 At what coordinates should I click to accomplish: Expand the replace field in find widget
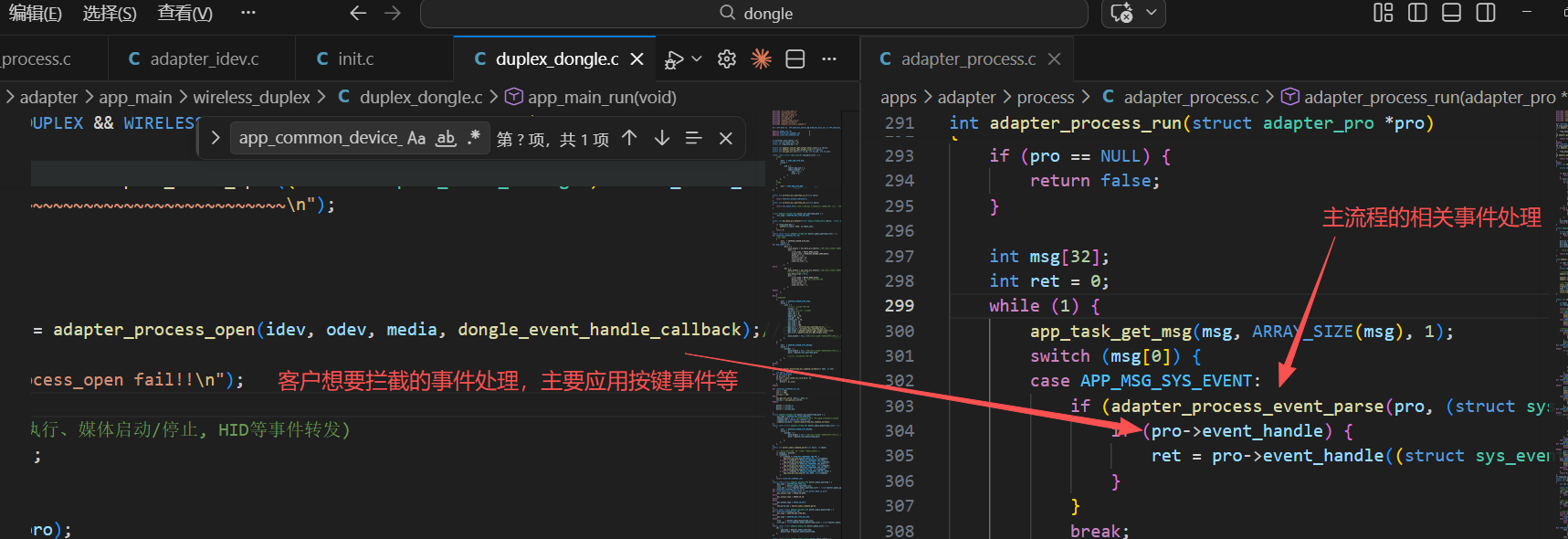coord(216,138)
